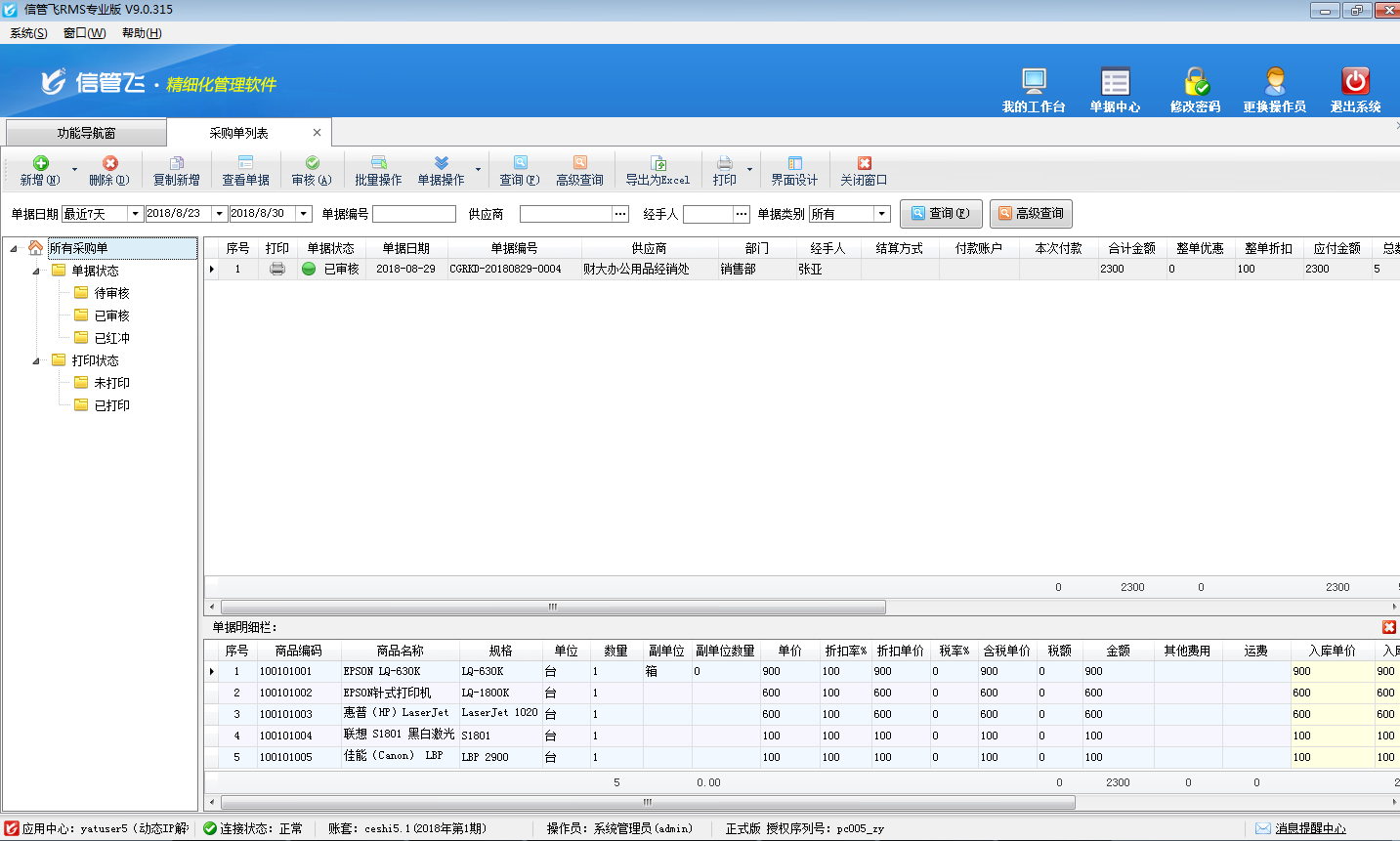1400x841 pixels.
Task: Click the 复制新增 copy-new icon
Action: point(177,164)
